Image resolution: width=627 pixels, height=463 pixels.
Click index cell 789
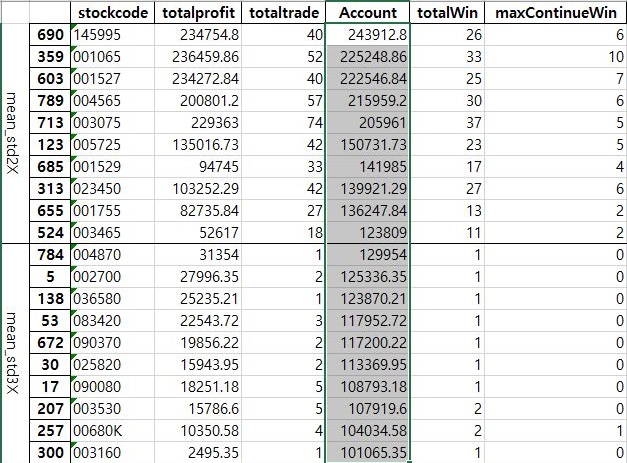click(50, 101)
